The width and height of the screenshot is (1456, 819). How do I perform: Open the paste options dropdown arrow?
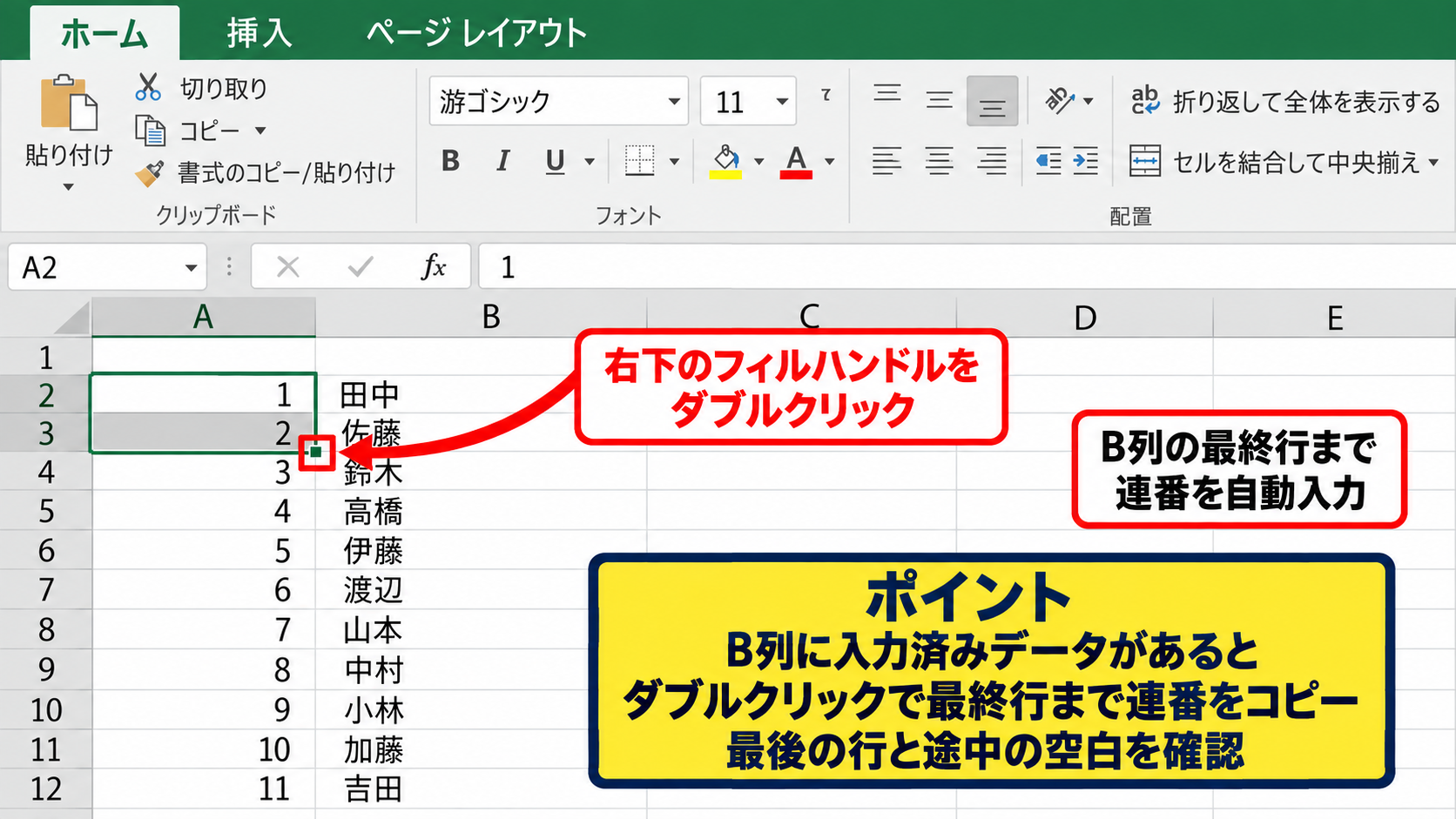tap(68, 187)
